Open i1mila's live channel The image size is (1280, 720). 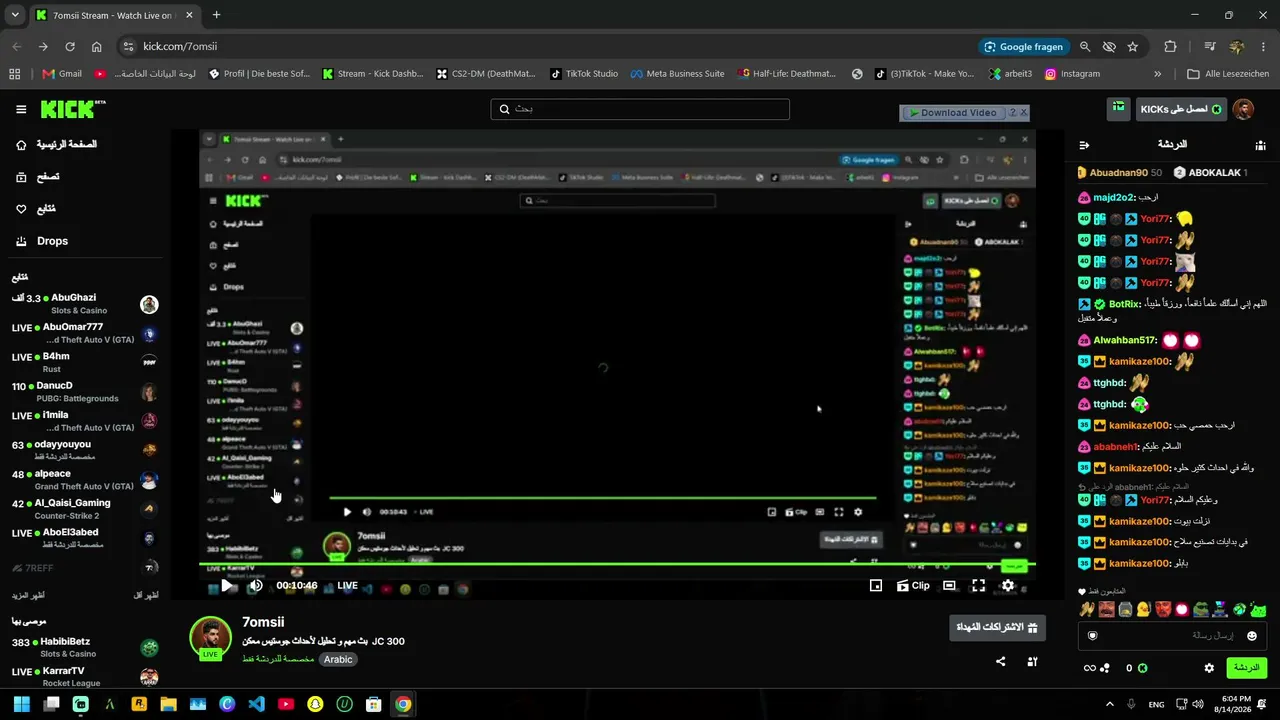pyautogui.click(x=85, y=421)
